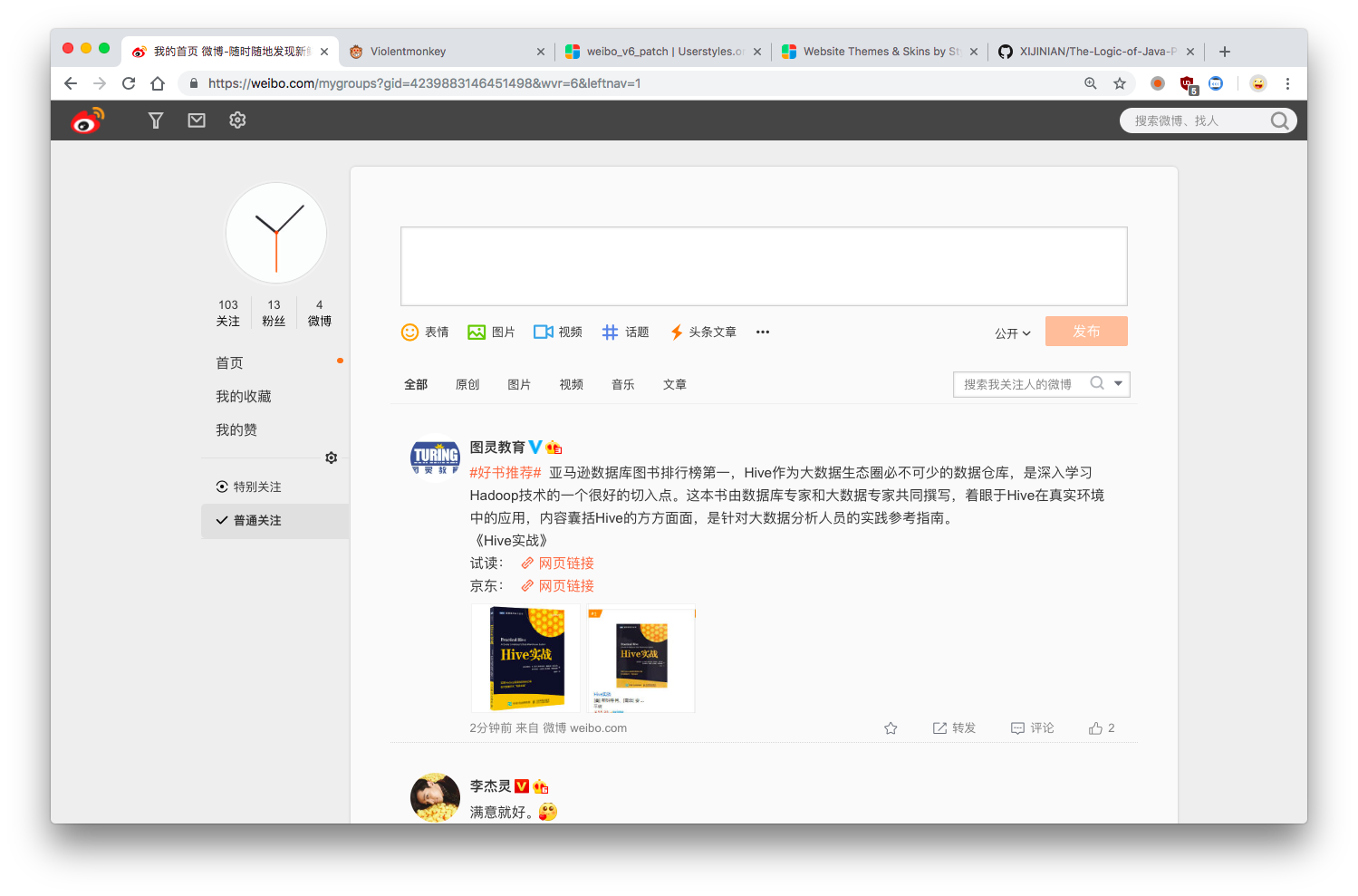The image size is (1358, 896).
Task: Open a new browser tab
Action: [x=1225, y=52]
